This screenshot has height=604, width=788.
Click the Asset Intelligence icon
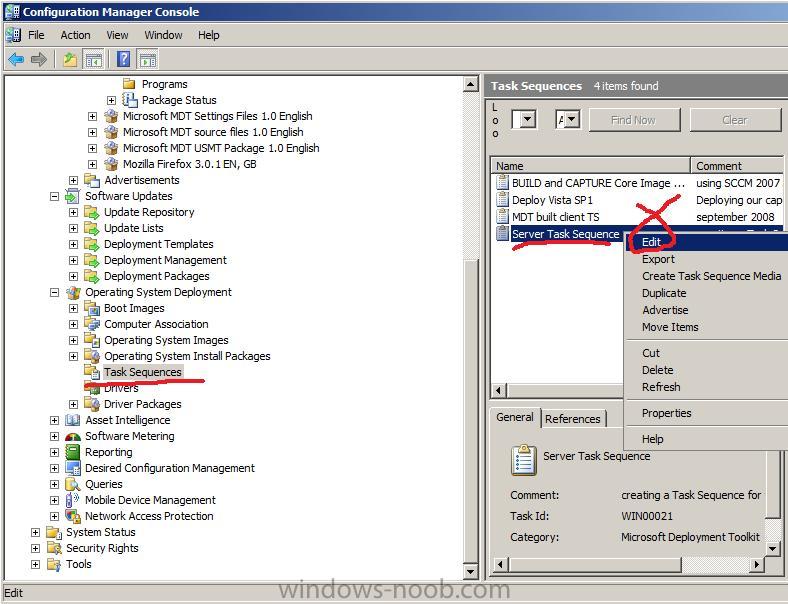point(73,420)
